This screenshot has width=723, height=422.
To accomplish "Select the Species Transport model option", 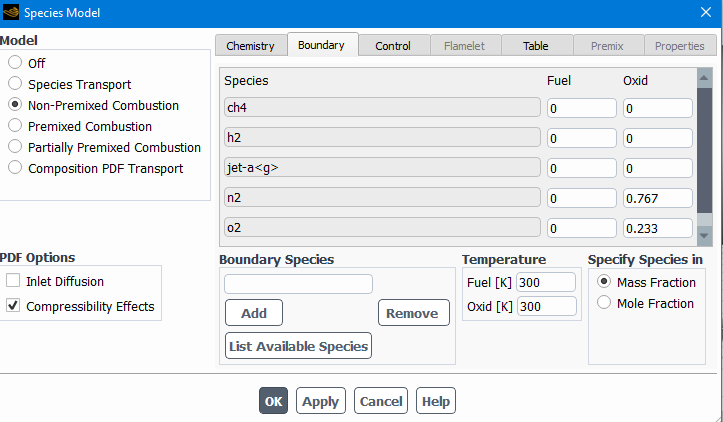I will click(x=15, y=84).
